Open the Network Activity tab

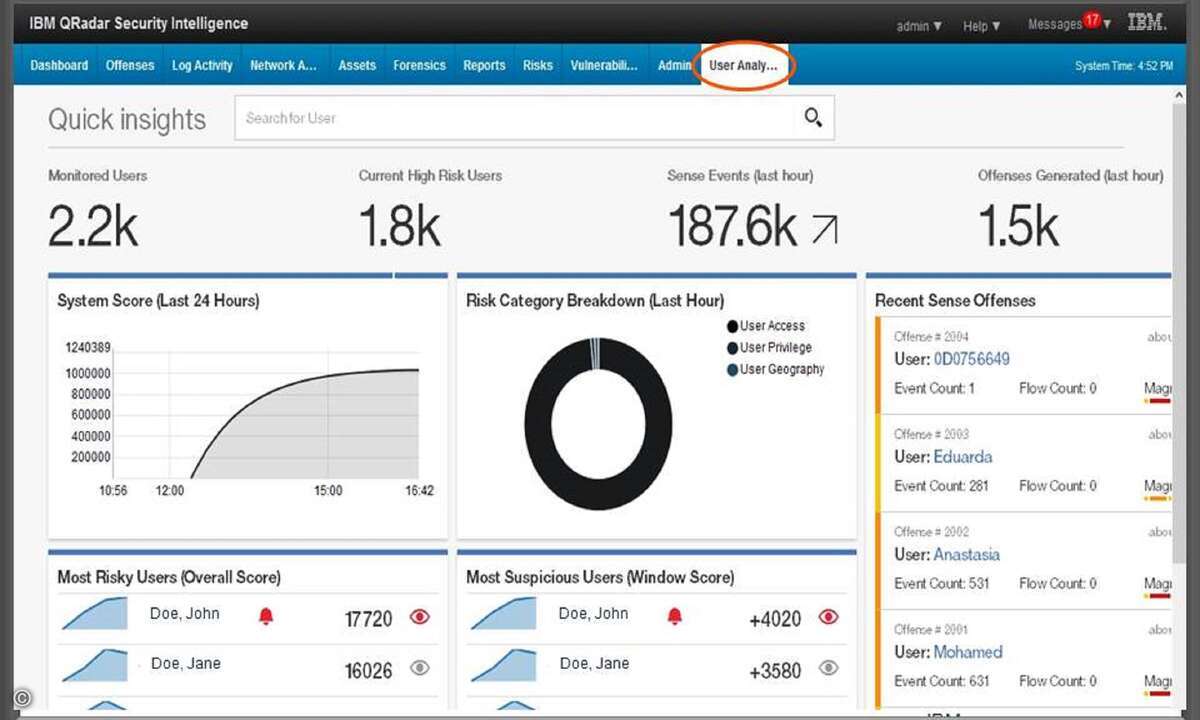tap(283, 65)
